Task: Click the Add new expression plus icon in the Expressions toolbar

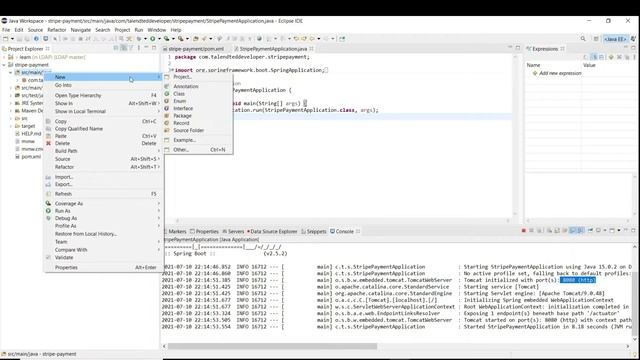Action: coord(611,58)
